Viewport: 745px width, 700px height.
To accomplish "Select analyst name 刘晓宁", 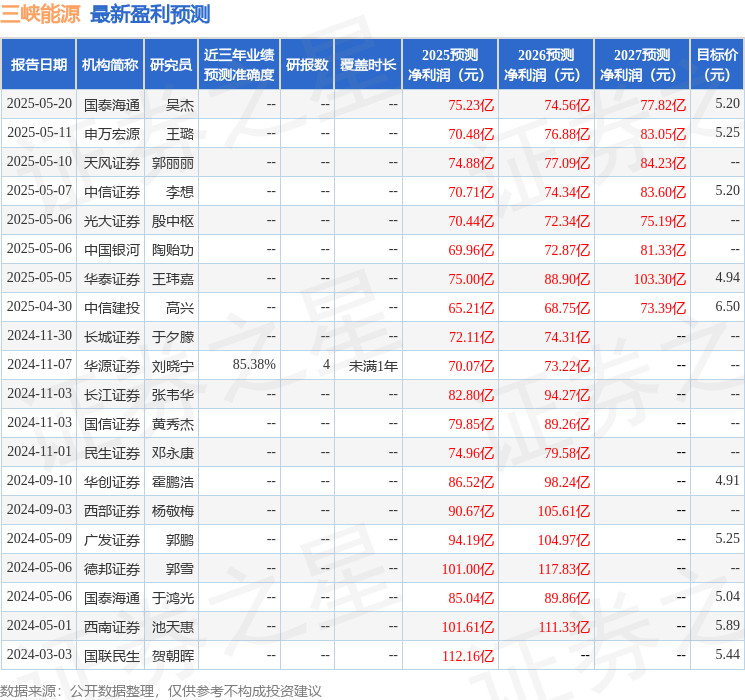I will pyautogui.click(x=172, y=366).
